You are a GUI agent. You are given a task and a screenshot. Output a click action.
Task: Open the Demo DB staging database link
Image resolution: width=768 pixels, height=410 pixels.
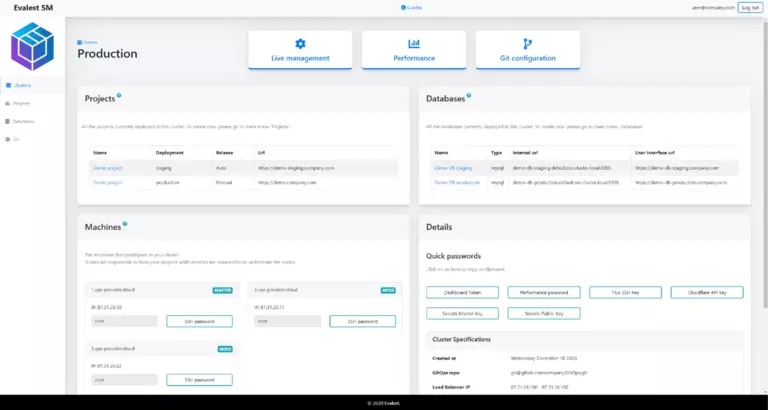452,168
